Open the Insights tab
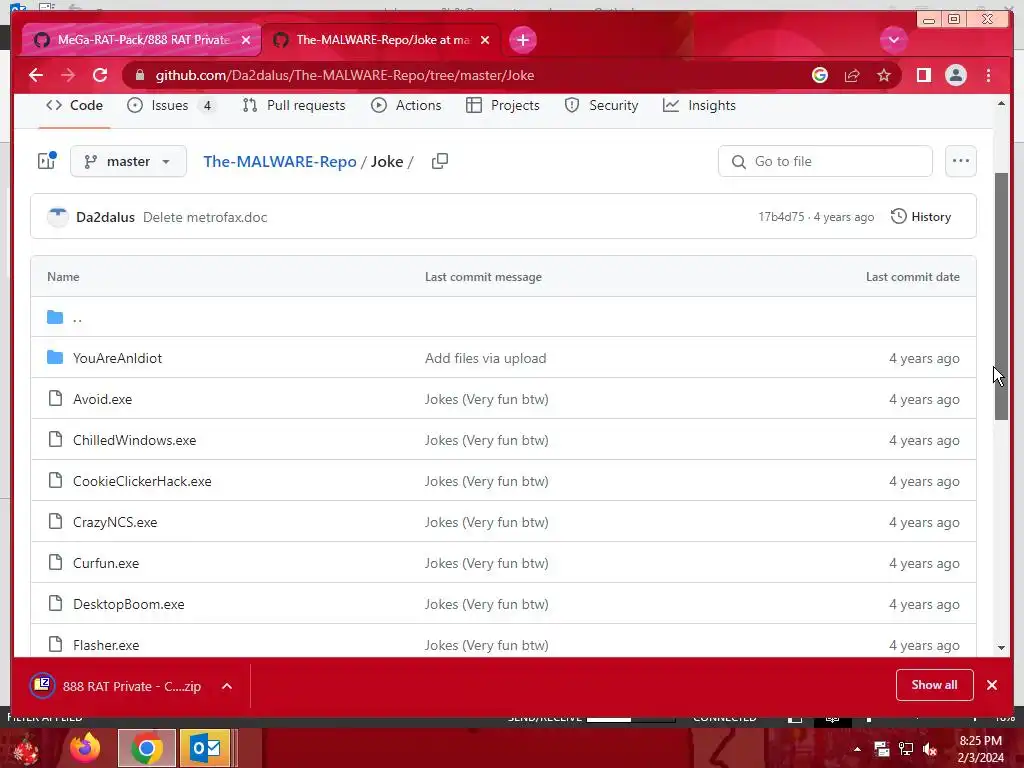Image resolution: width=1024 pixels, height=768 pixels. 699,105
